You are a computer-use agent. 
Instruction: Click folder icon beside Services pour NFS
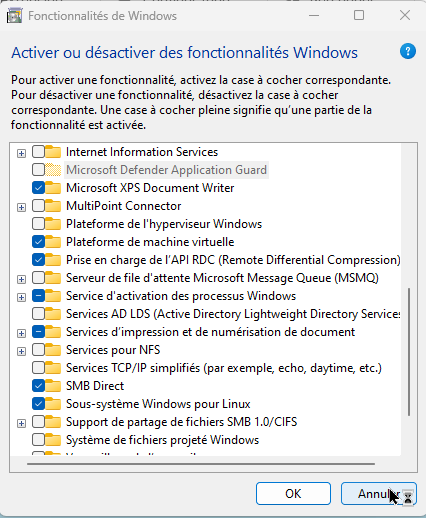[53, 350]
